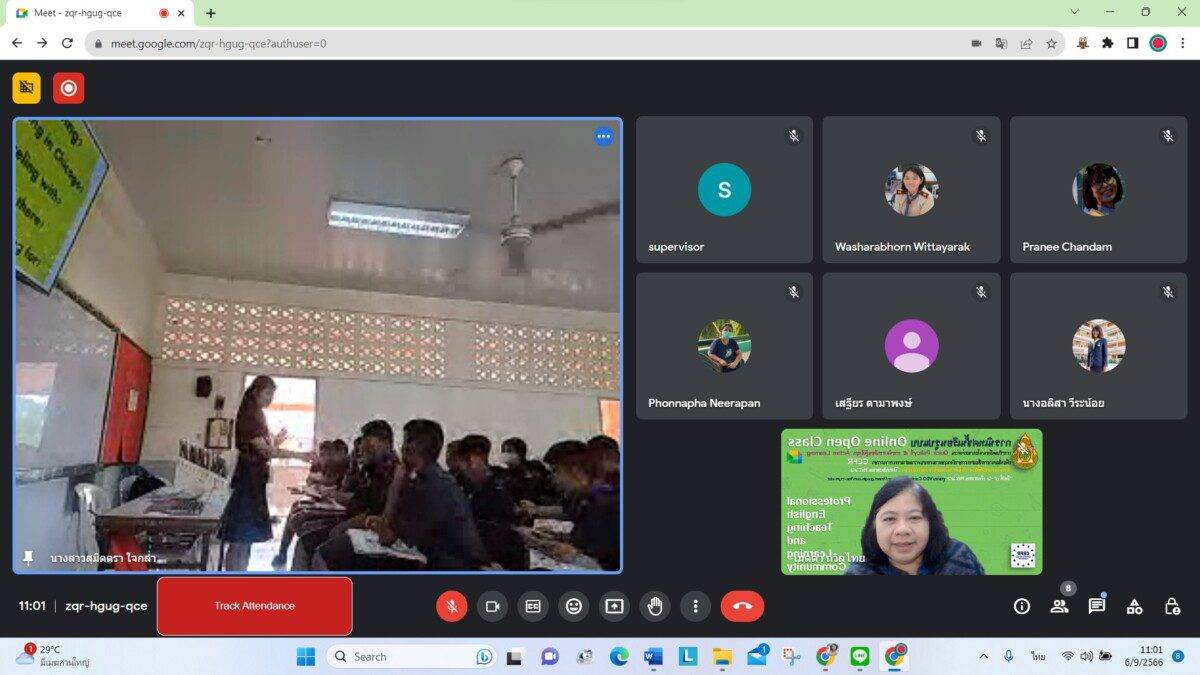This screenshot has height=675, width=1200.
Task: Open Microsoft Word from taskbar
Action: (653, 656)
